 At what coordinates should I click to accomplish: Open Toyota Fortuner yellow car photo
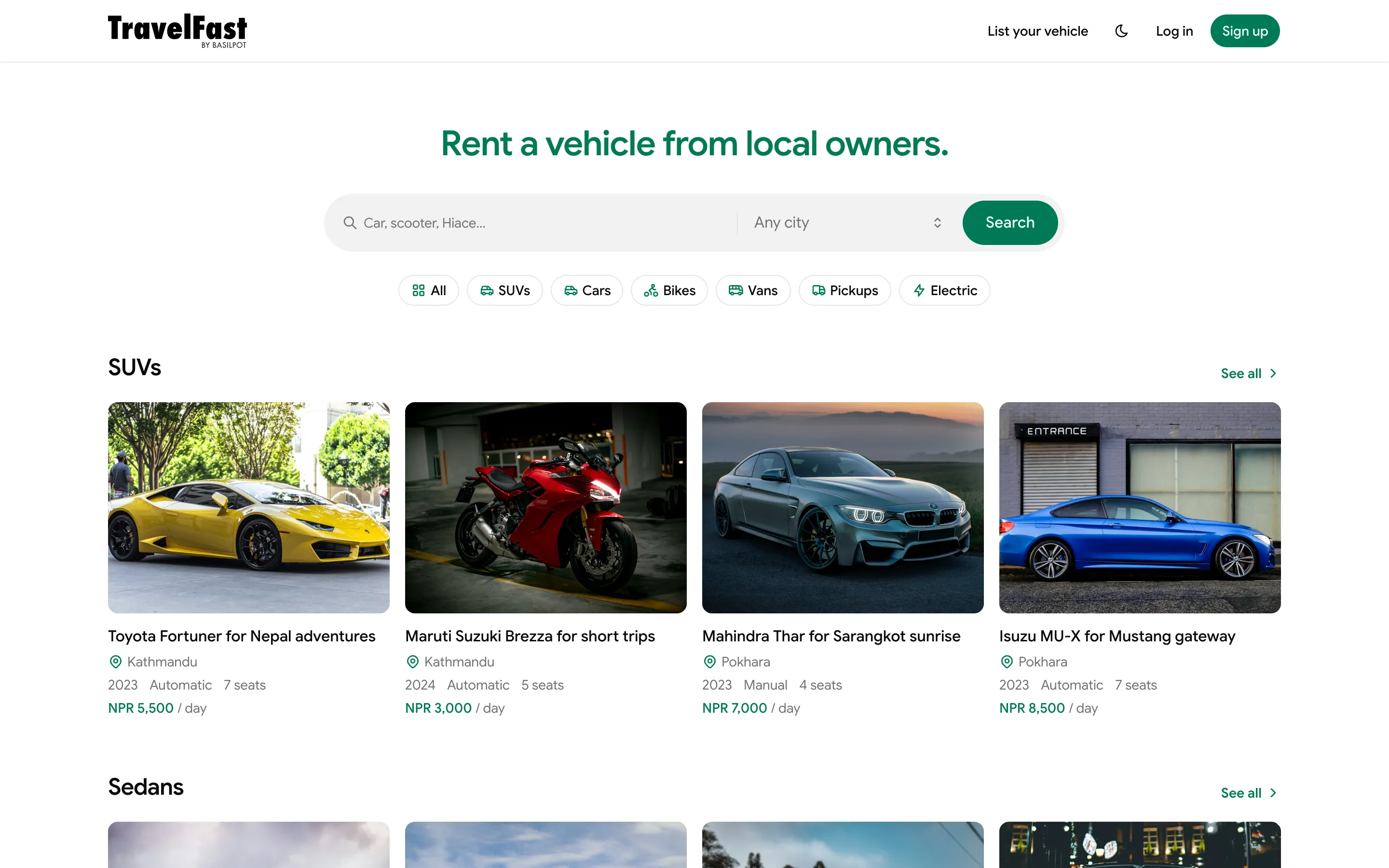coord(248,507)
